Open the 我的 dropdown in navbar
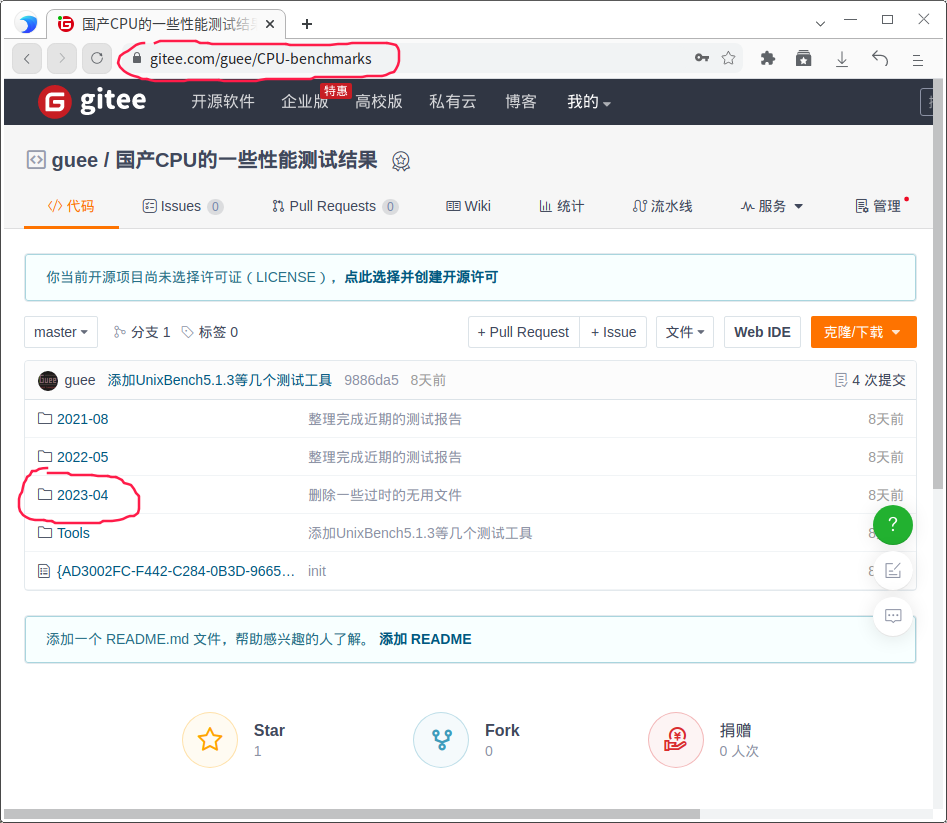Image resolution: width=947 pixels, height=823 pixels. tap(589, 102)
